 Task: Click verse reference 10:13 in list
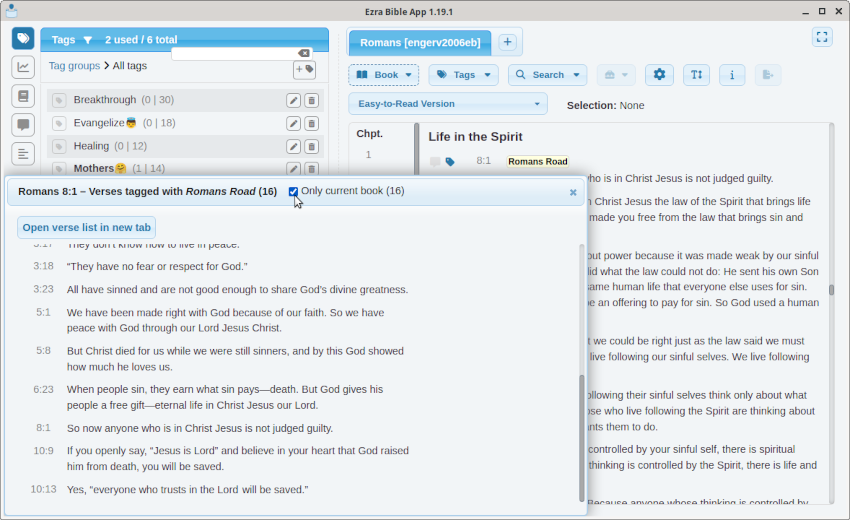[43, 490]
